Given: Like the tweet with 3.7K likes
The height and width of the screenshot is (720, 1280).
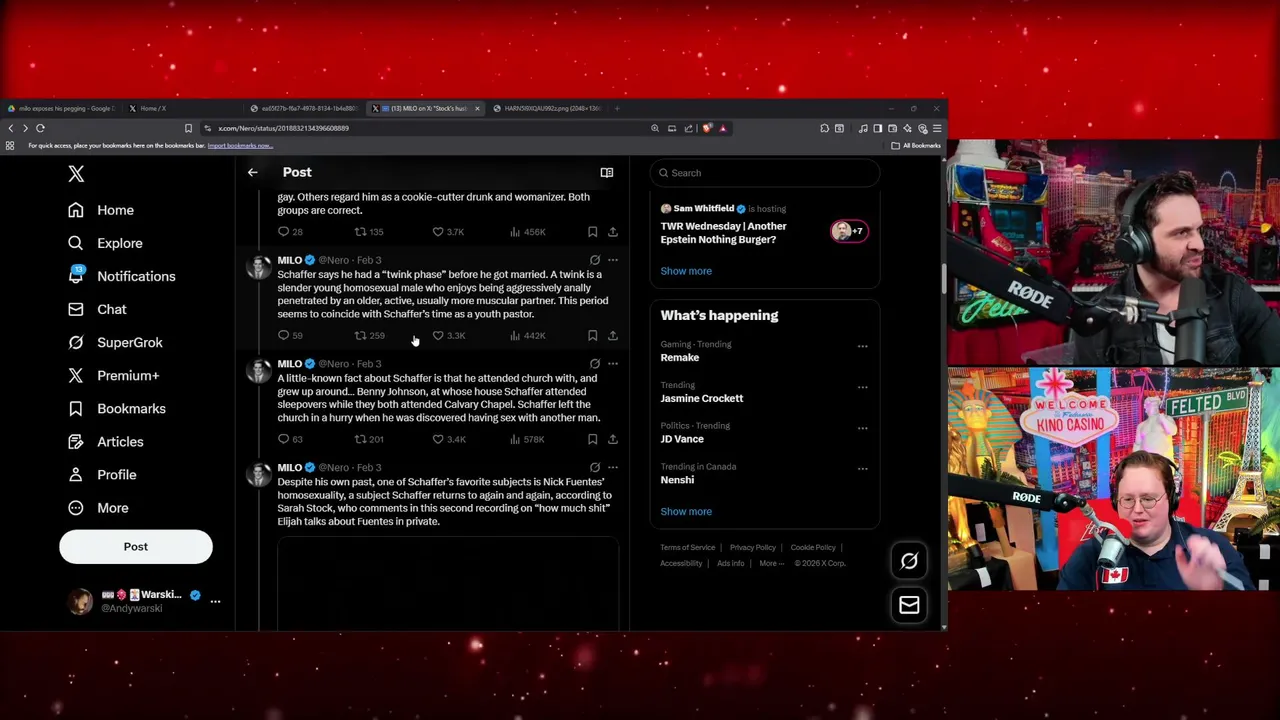Looking at the screenshot, I should (x=448, y=232).
